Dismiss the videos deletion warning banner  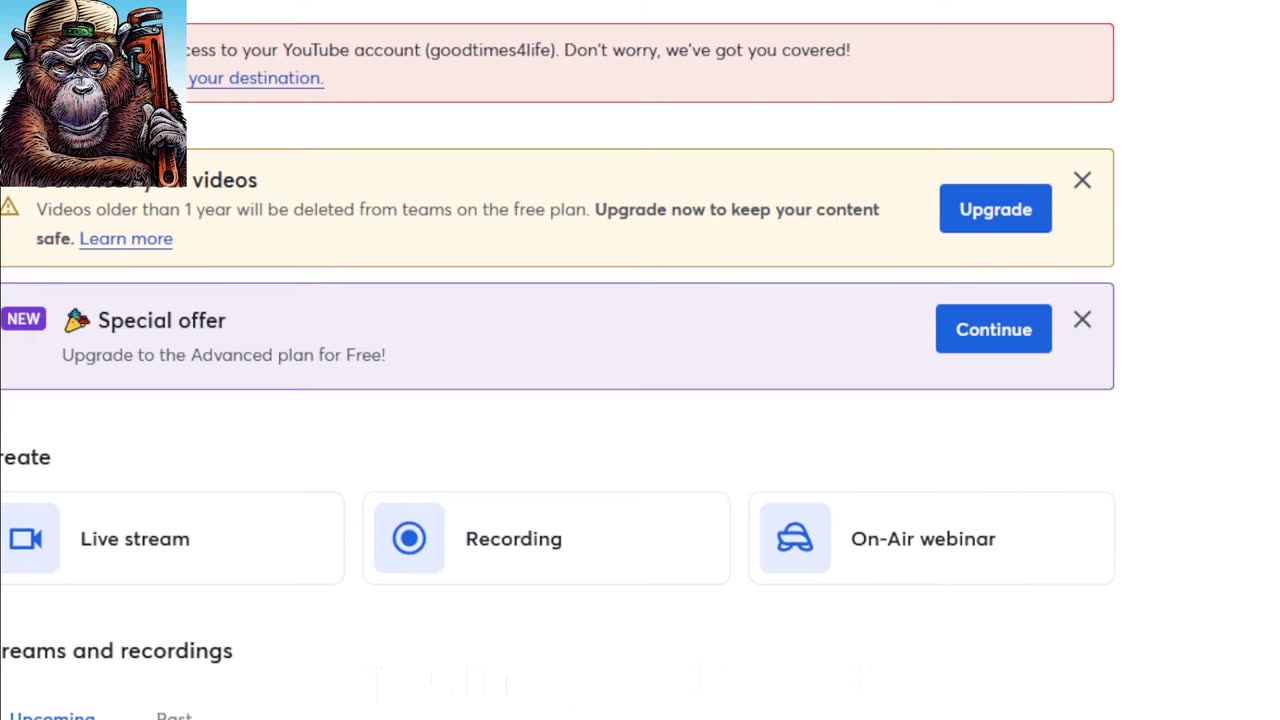[1082, 181]
